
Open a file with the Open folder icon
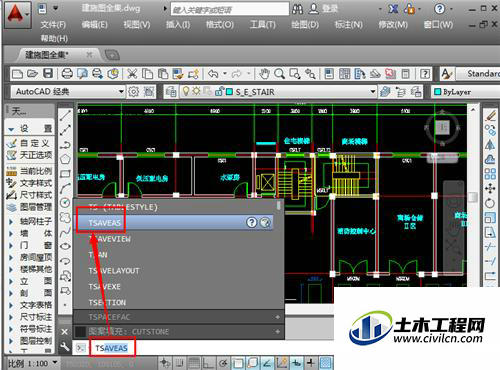32,74
